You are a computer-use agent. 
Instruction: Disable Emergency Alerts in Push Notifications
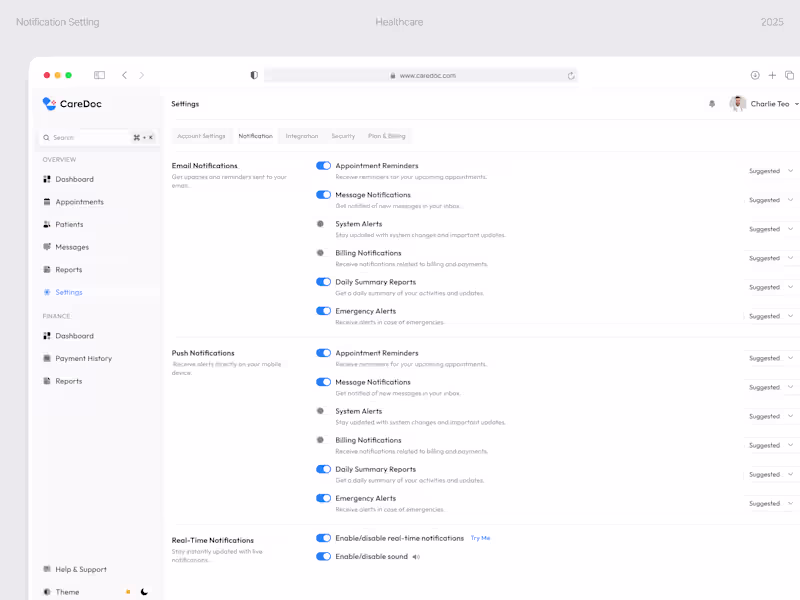coord(323,498)
